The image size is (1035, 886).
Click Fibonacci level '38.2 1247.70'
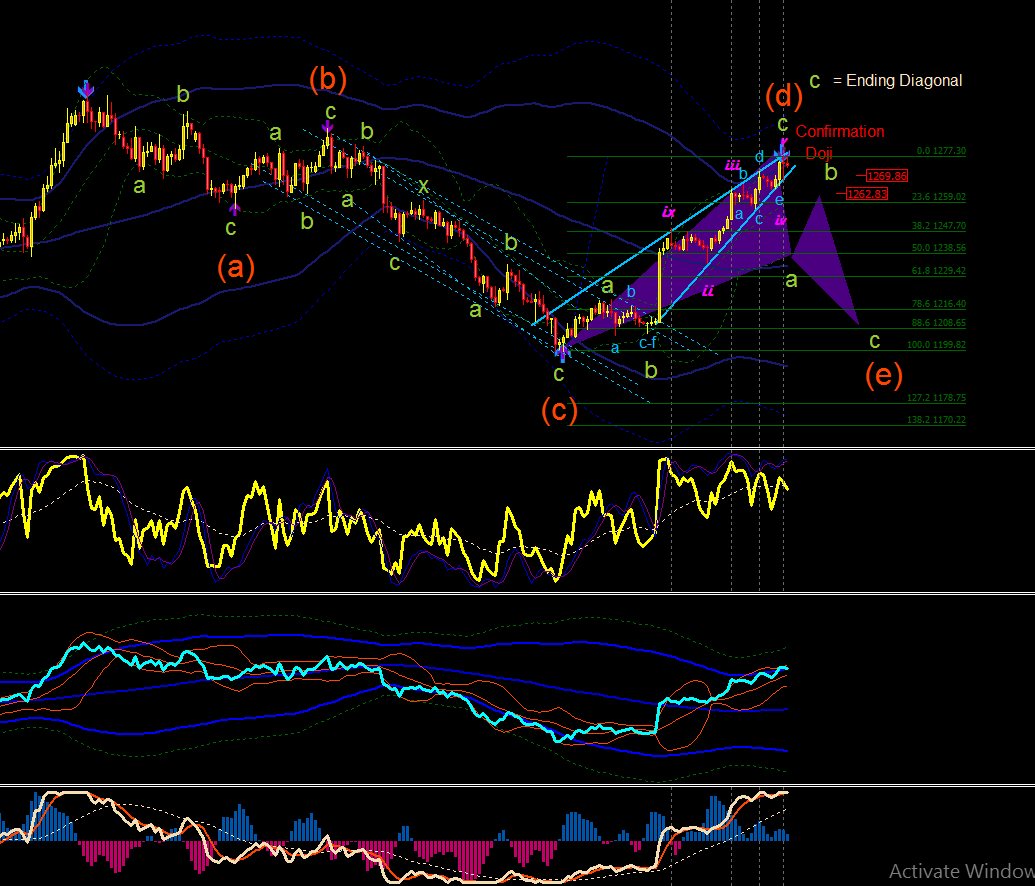pyautogui.click(x=939, y=226)
